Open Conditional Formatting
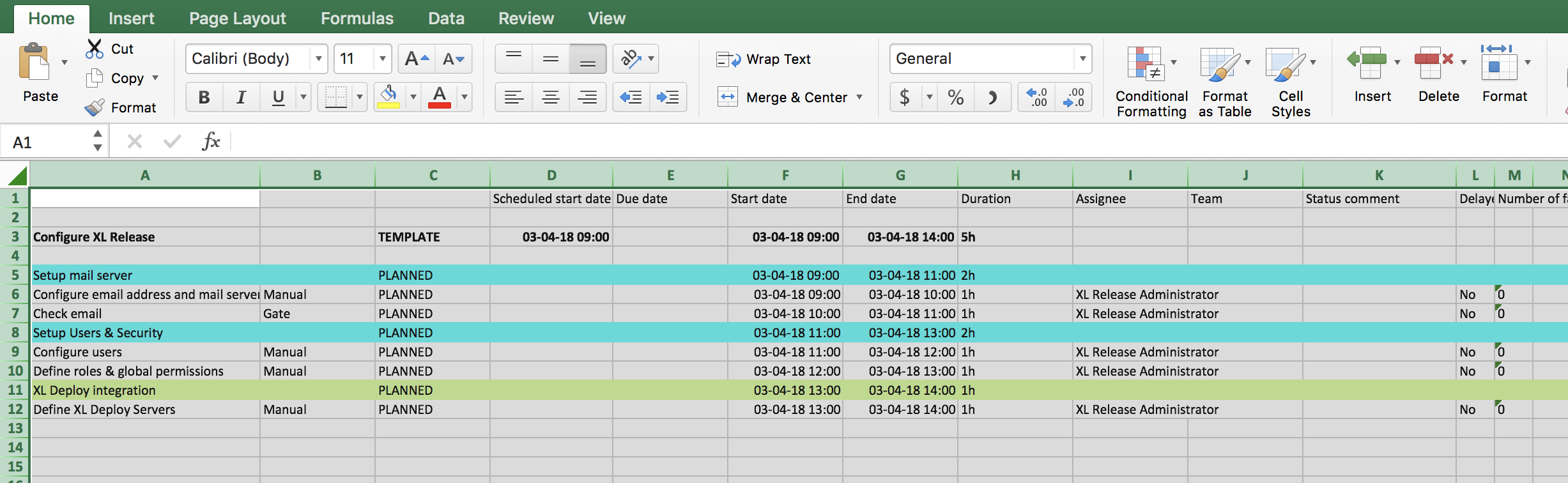1568x483 pixels. pyautogui.click(x=1151, y=82)
